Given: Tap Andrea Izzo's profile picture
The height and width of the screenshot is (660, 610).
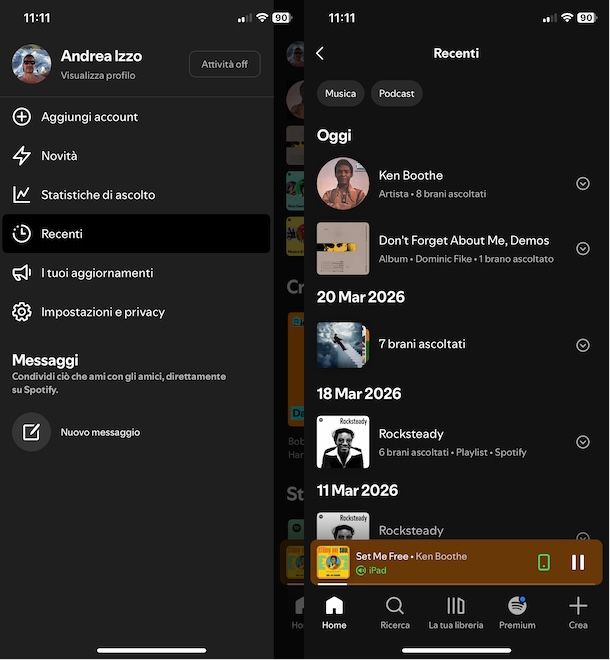Looking at the screenshot, I should (32, 64).
